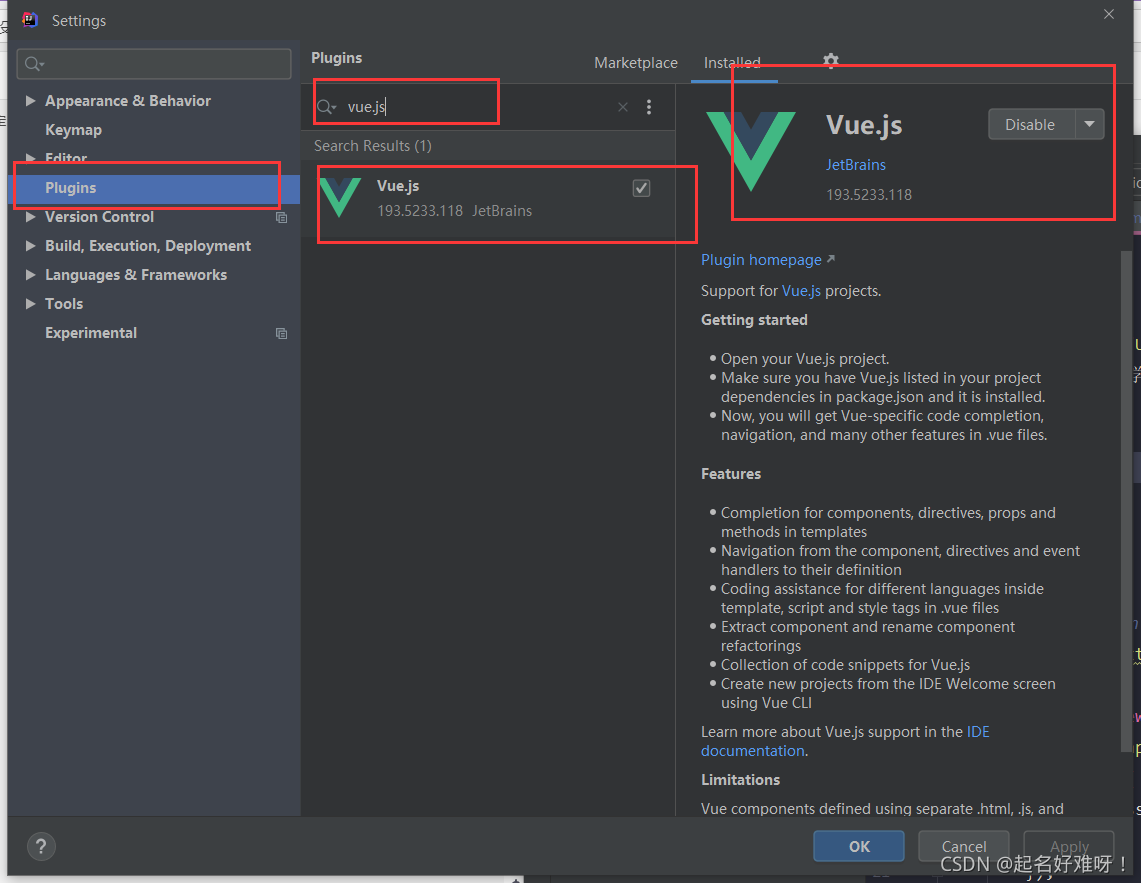
Task: Click the 'Plugins' panel heading
Action: (x=336, y=58)
